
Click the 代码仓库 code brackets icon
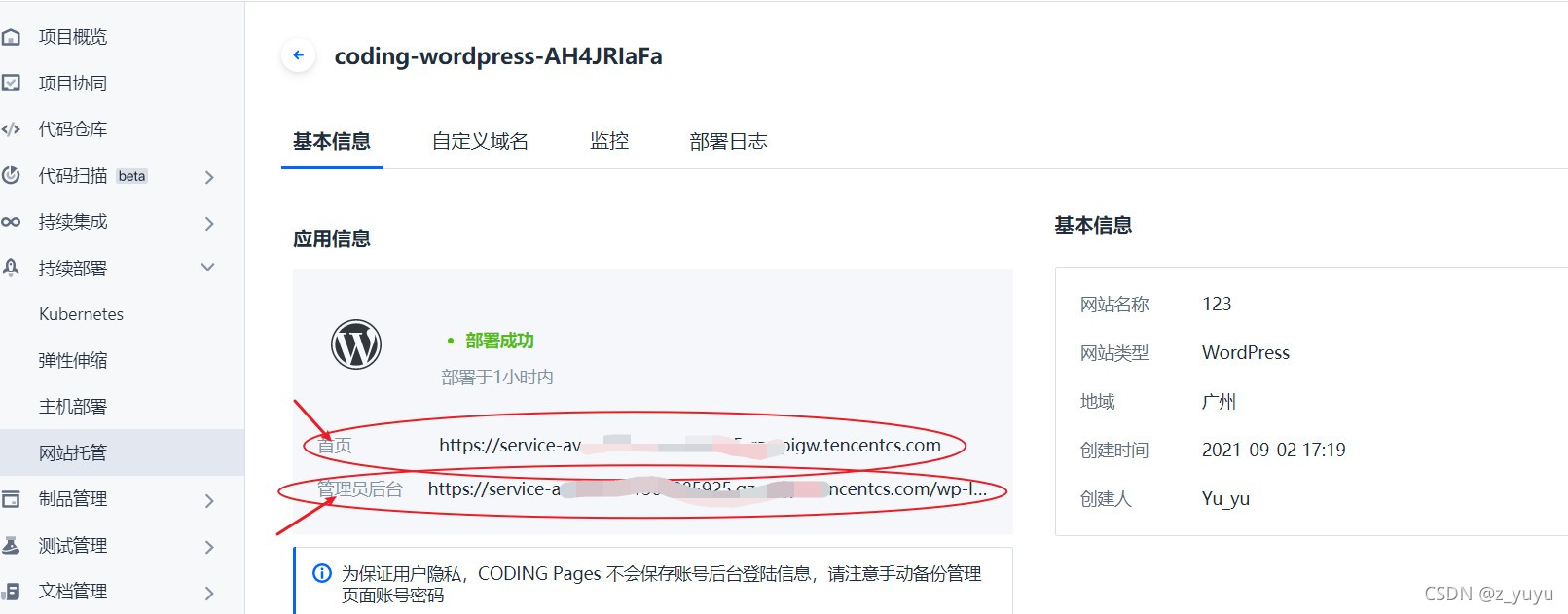click(x=11, y=128)
